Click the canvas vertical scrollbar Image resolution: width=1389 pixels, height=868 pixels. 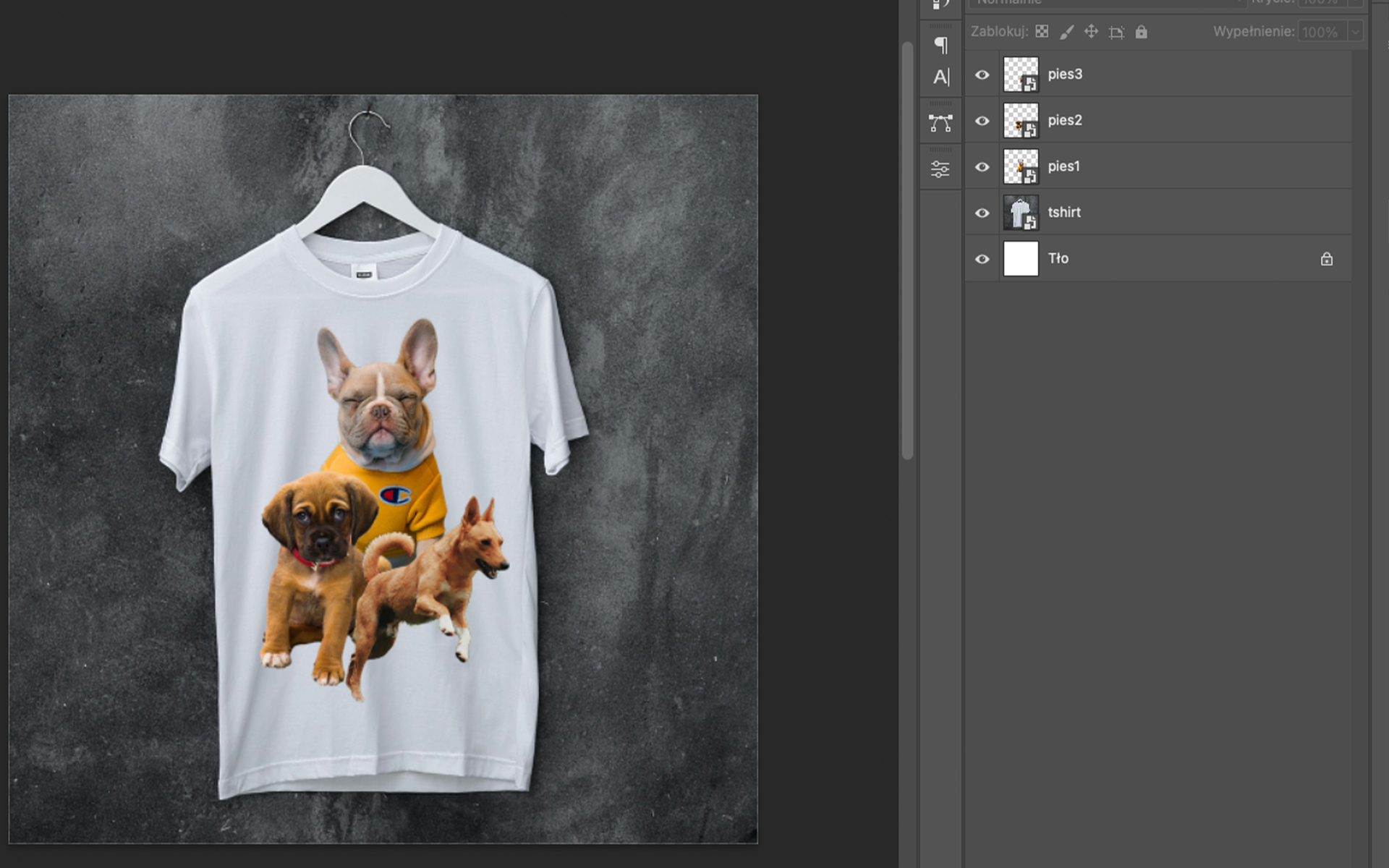tap(907, 250)
